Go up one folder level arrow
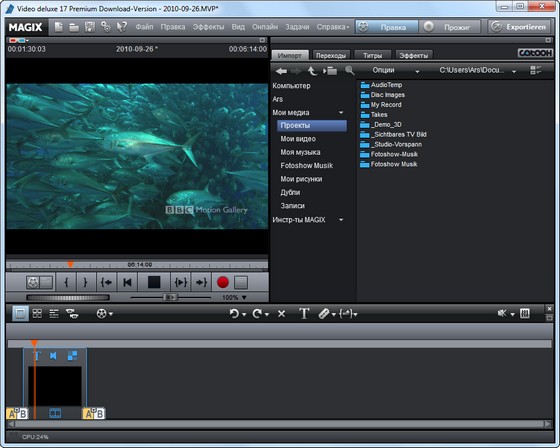 click(312, 71)
